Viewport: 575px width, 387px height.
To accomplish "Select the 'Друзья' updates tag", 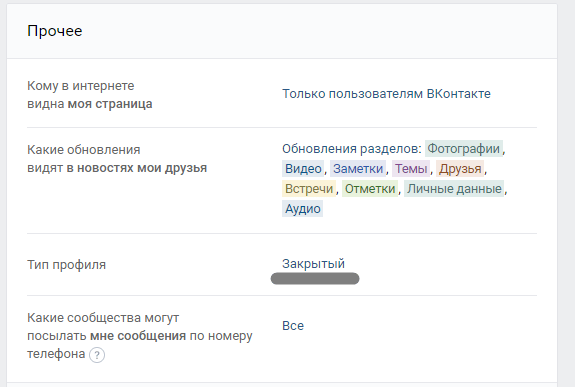I will tap(460, 169).
